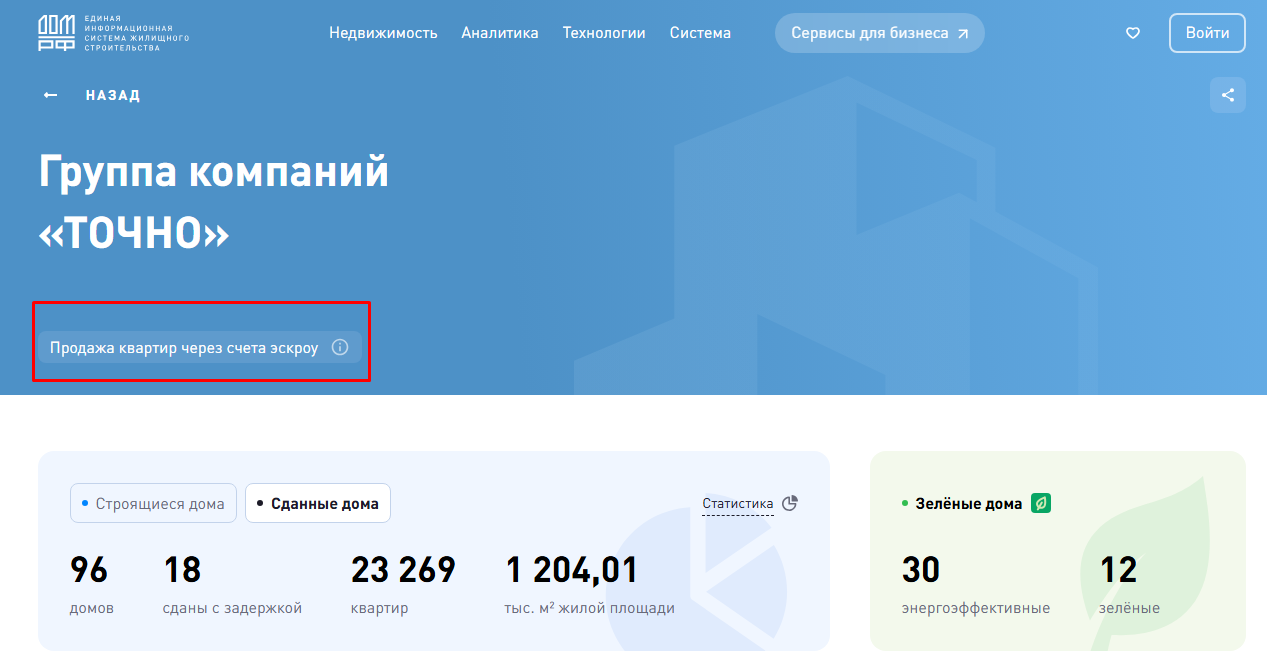
Task: Select the Сданные дома tab
Action: 318,503
